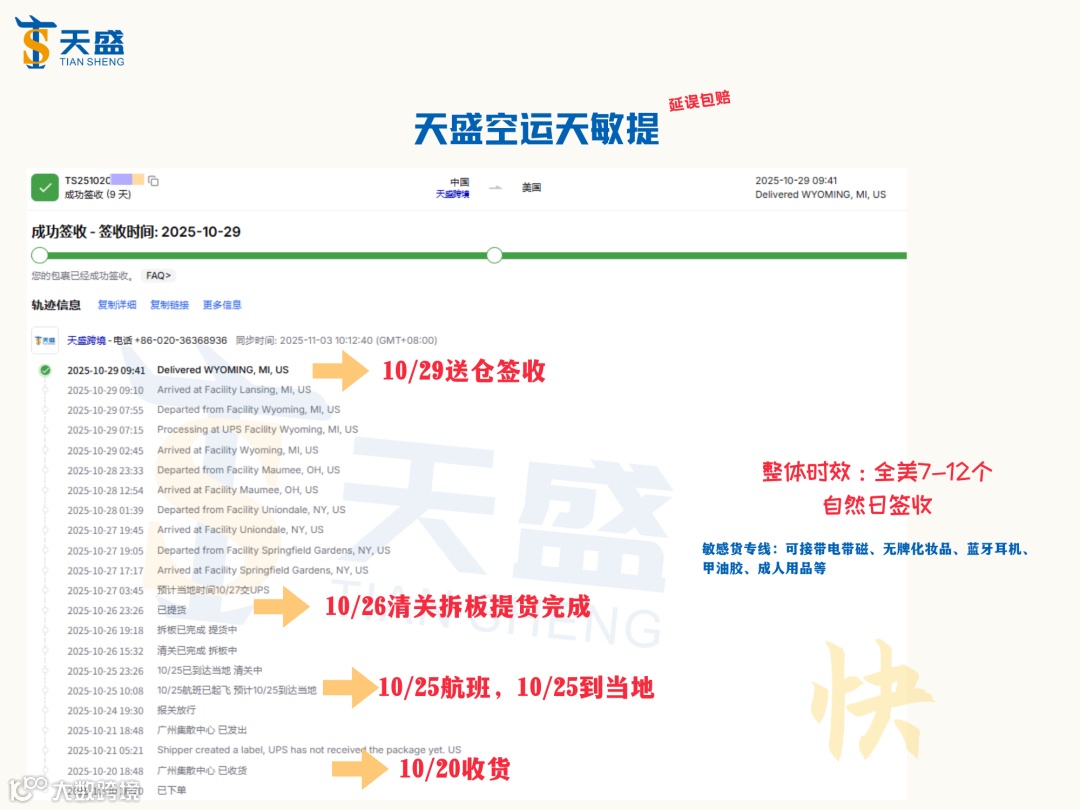Select tracking number TS25102C text
The width and height of the screenshot is (1080, 810).
pyautogui.click(x=87, y=180)
